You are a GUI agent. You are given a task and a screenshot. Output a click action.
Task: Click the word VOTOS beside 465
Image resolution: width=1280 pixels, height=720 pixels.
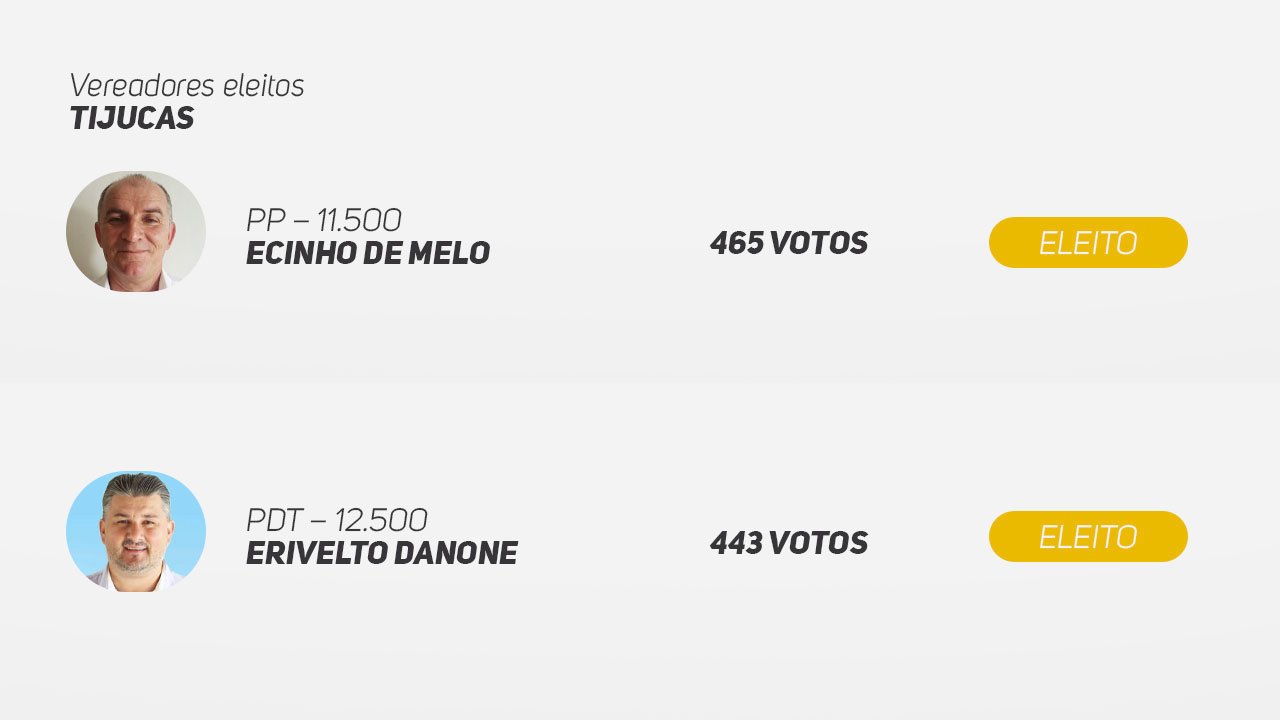coord(819,243)
